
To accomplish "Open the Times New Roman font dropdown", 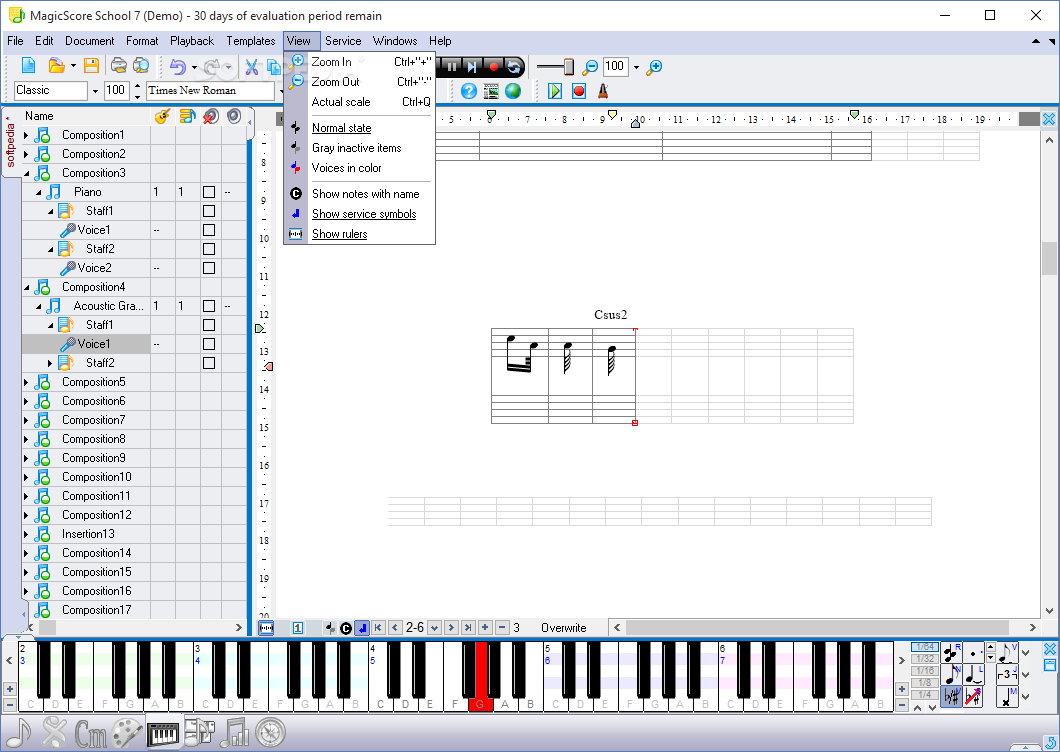I will [280, 91].
